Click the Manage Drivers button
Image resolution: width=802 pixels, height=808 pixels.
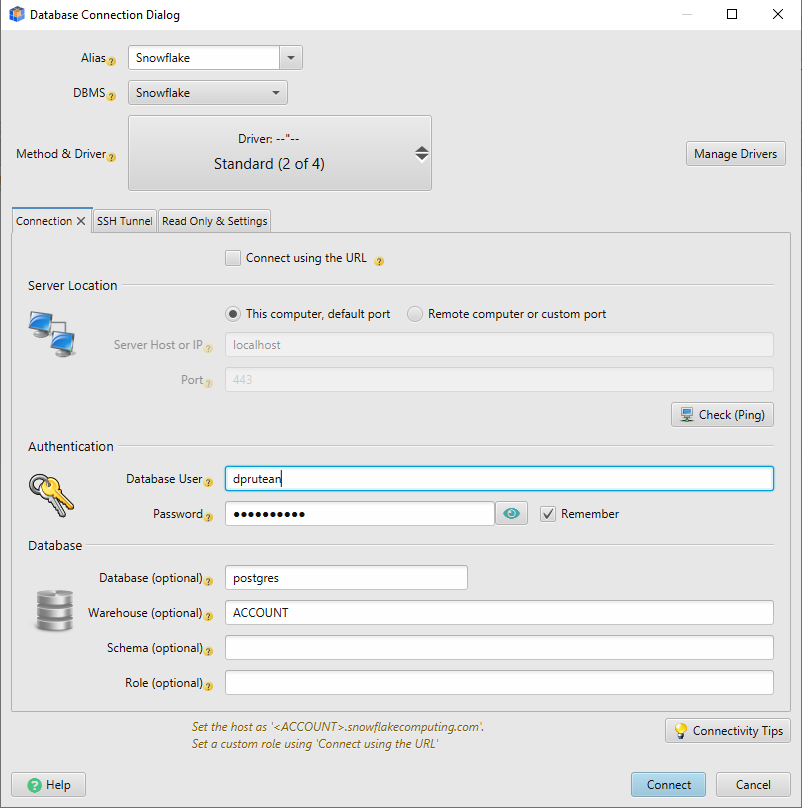[736, 154]
